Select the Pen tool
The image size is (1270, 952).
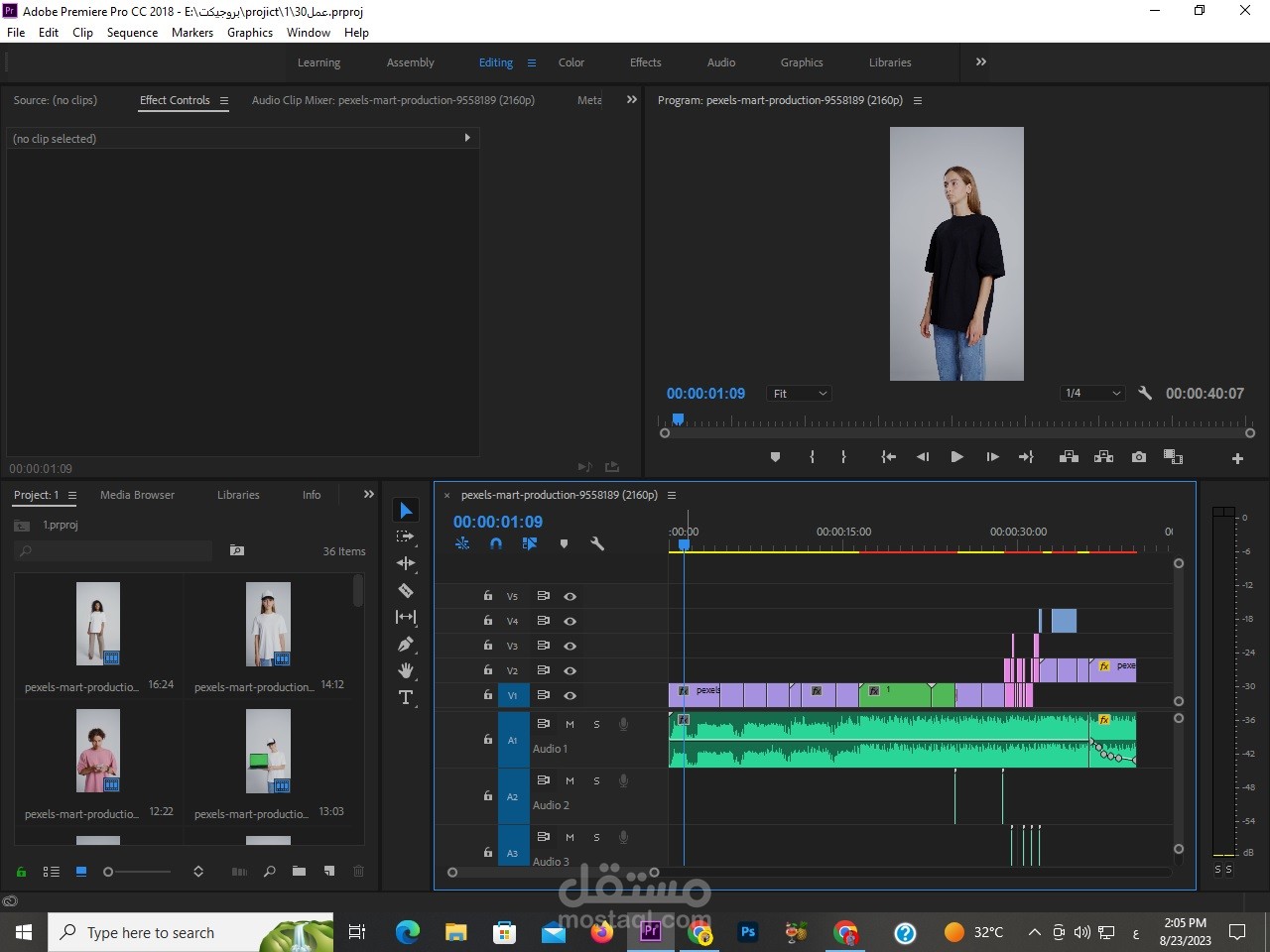click(x=406, y=644)
